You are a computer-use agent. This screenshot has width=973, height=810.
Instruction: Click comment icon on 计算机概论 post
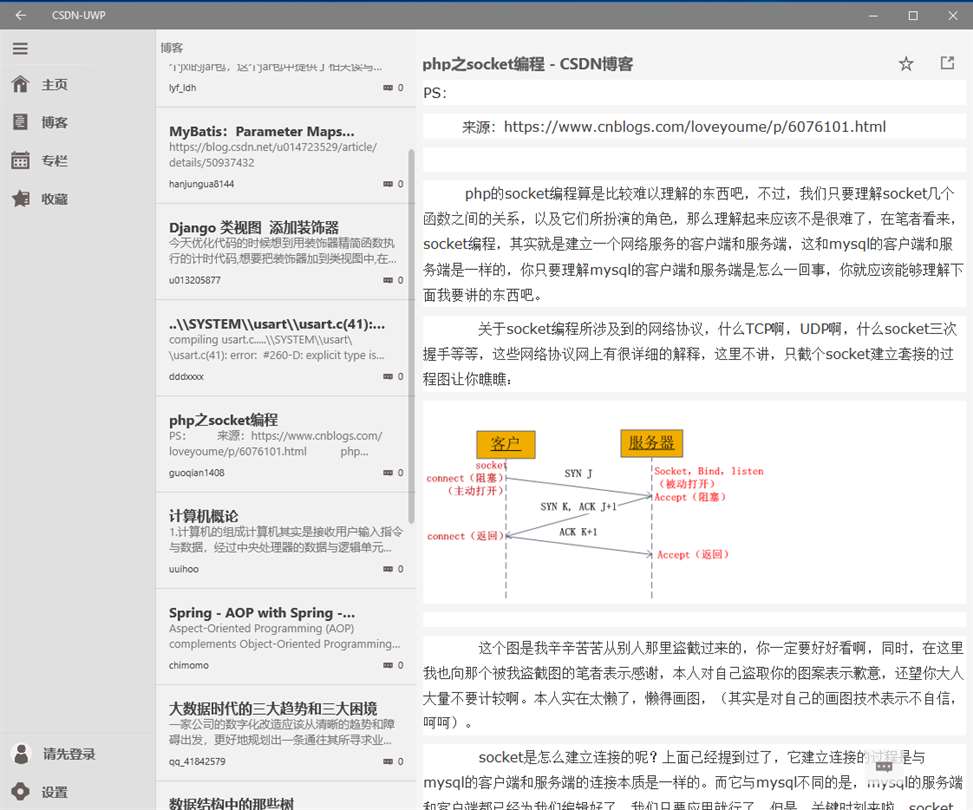click(x=388, y=569)
